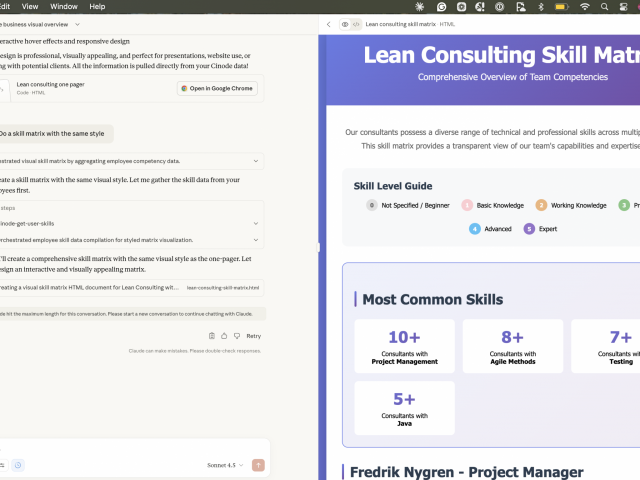Click the Retry button
Screen dimensions: 640x480
click(253, 336)
